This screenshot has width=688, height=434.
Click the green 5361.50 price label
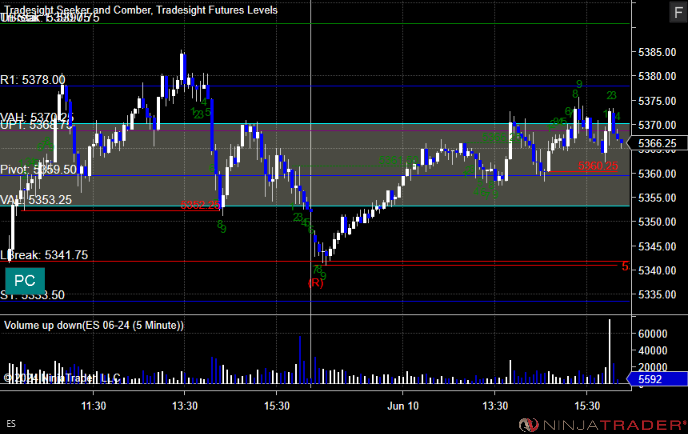point(398,160)
